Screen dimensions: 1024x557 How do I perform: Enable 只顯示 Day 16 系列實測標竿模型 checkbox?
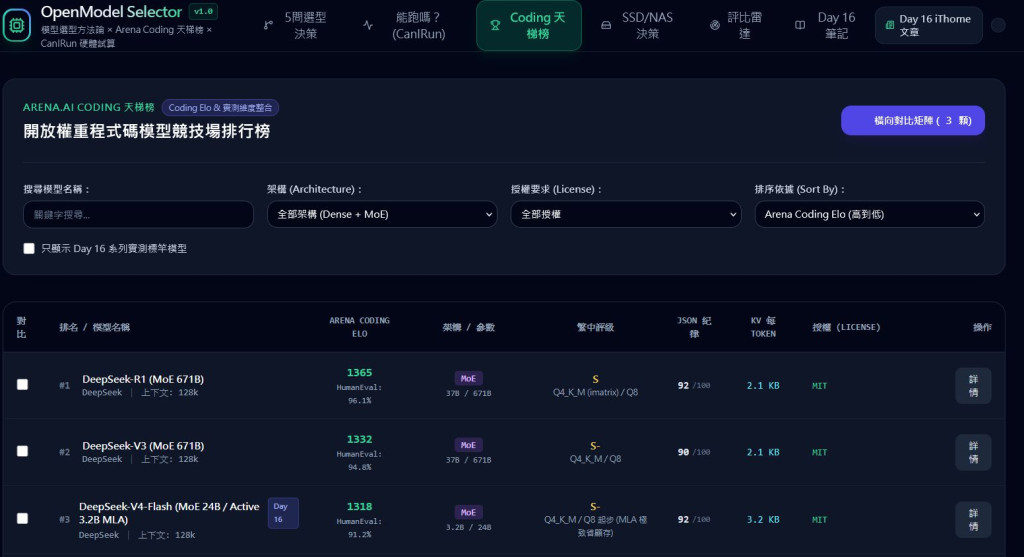29,249
